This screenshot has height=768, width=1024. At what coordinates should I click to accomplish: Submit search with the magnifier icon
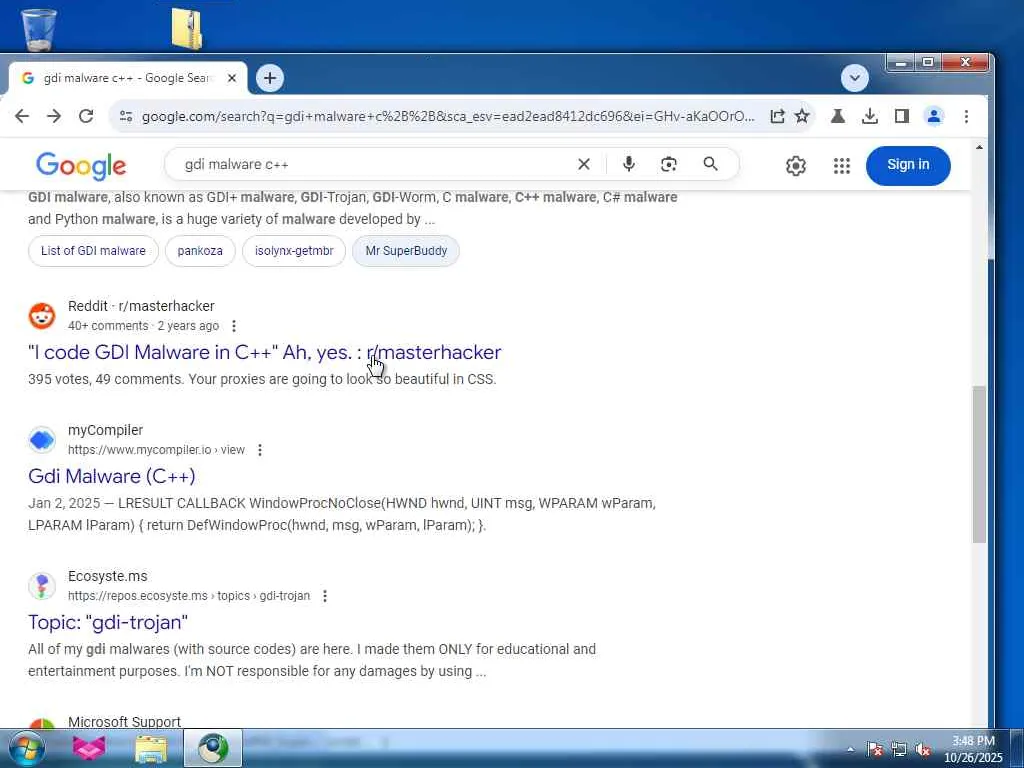pos(711,165)
